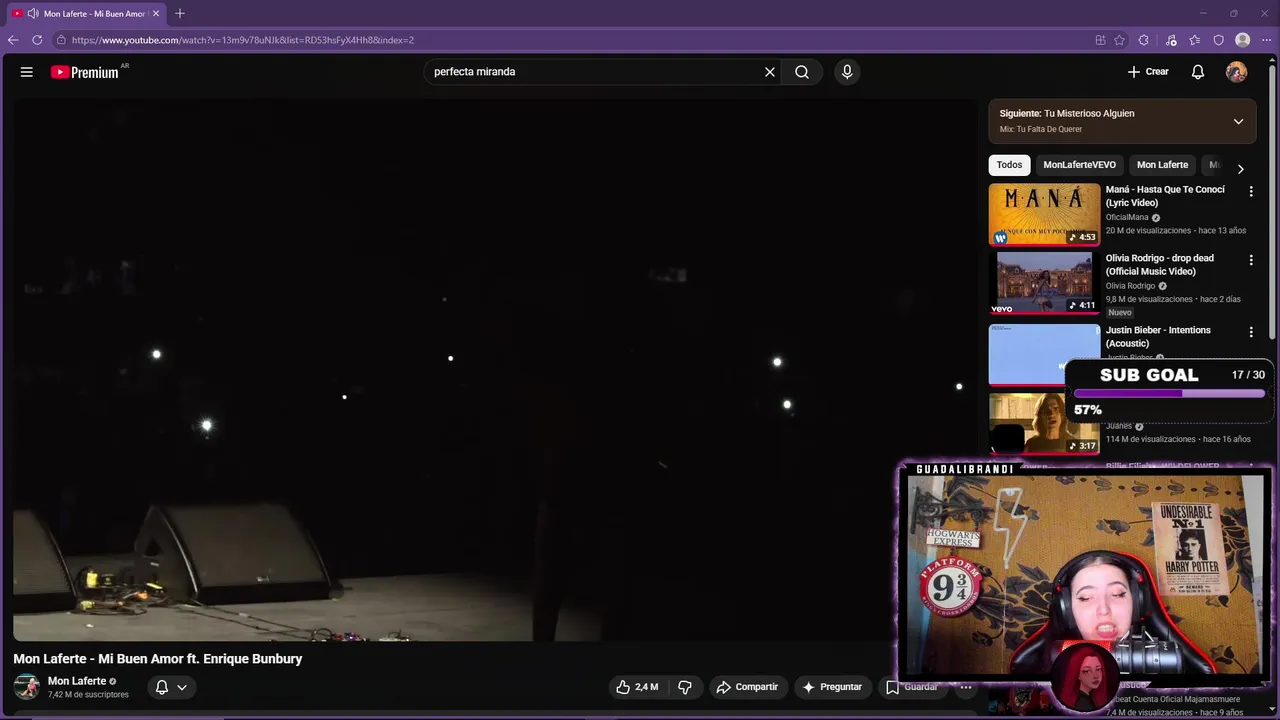Screen dimensions: 1280x720
Task: Open browser app availability icon in address bar
Action: click(x=1100, y=40)
